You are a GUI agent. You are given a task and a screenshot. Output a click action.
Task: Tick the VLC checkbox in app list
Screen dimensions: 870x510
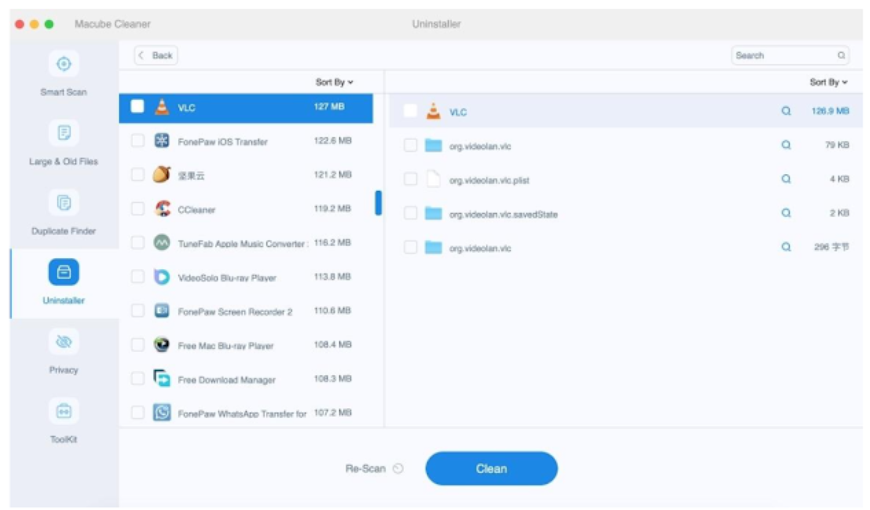138,106
